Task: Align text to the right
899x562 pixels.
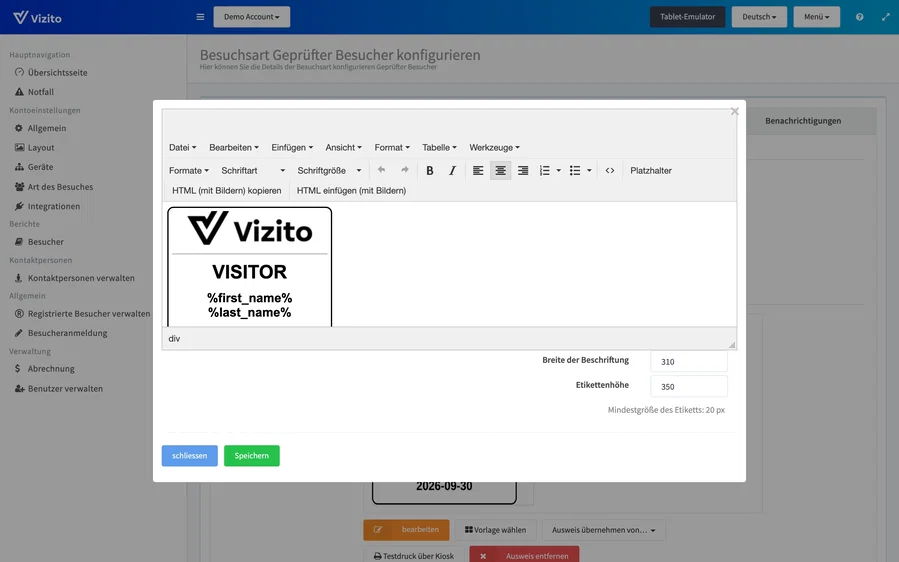Action: tap(523, 170)
